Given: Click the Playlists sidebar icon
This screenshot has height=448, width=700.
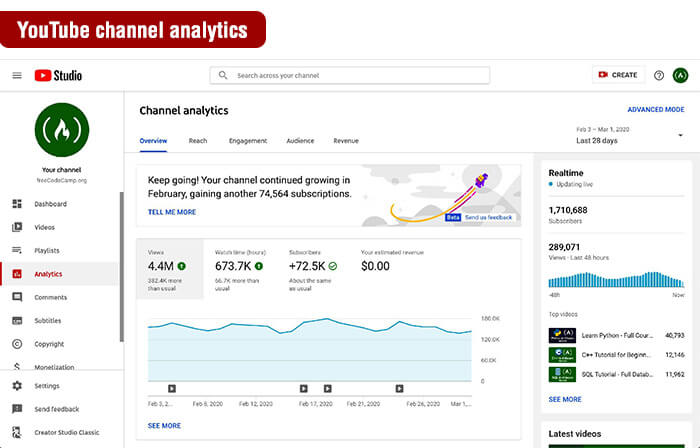Looking at the screenshot, I should click(x=17, y=250).
